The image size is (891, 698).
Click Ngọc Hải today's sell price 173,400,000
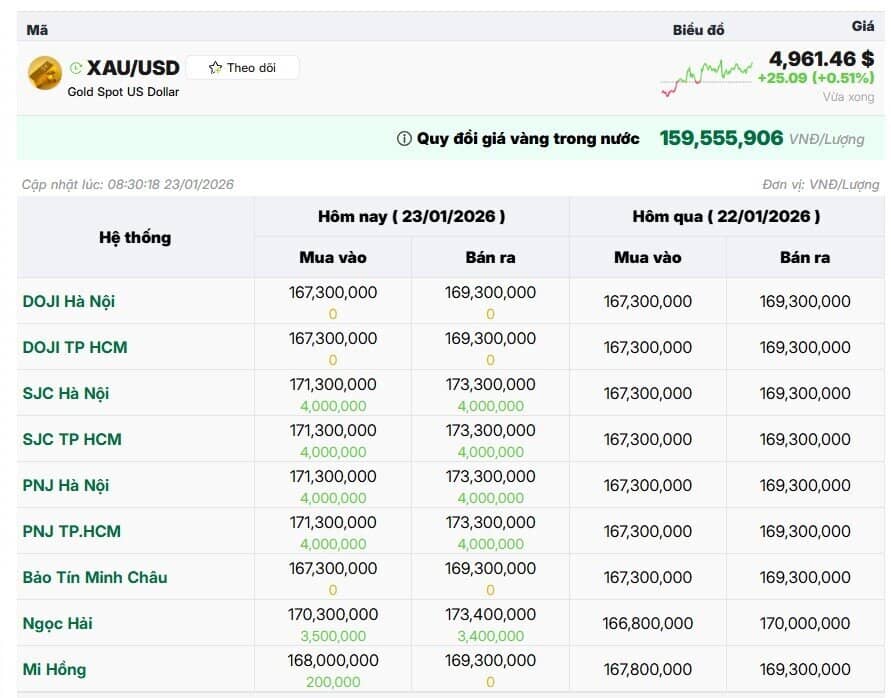490,615
